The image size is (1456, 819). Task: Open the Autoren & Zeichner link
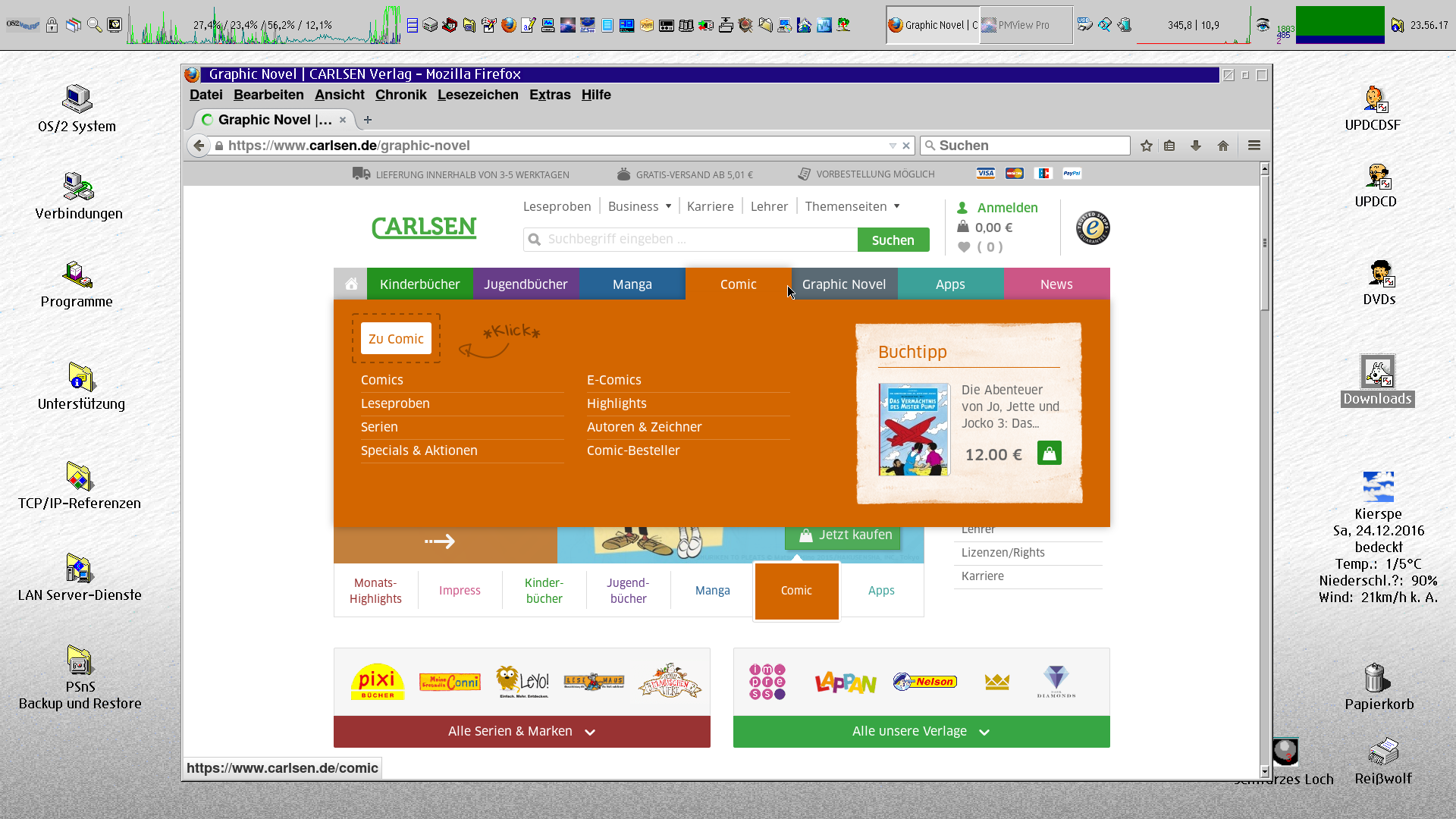tap(644, 427)
